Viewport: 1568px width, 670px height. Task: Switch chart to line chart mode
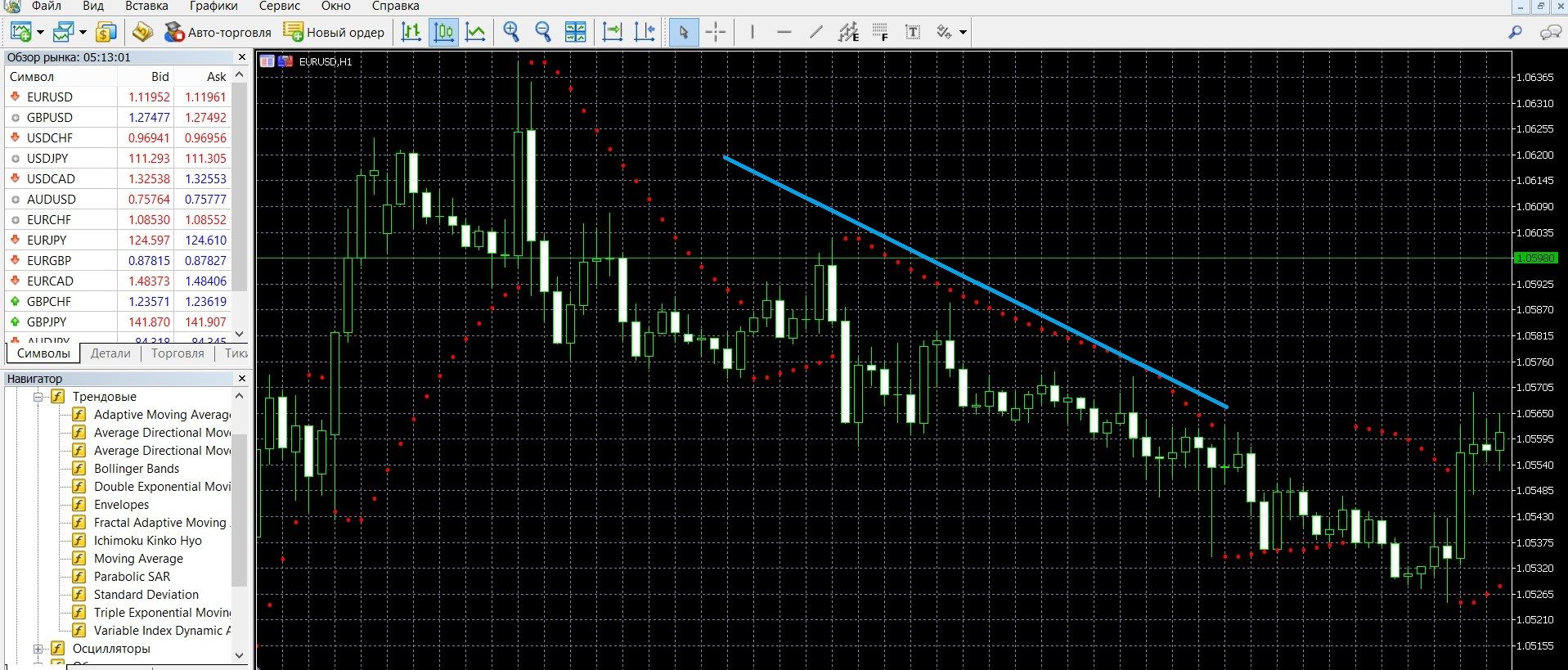pyautogui.click(x=475, y=32)
